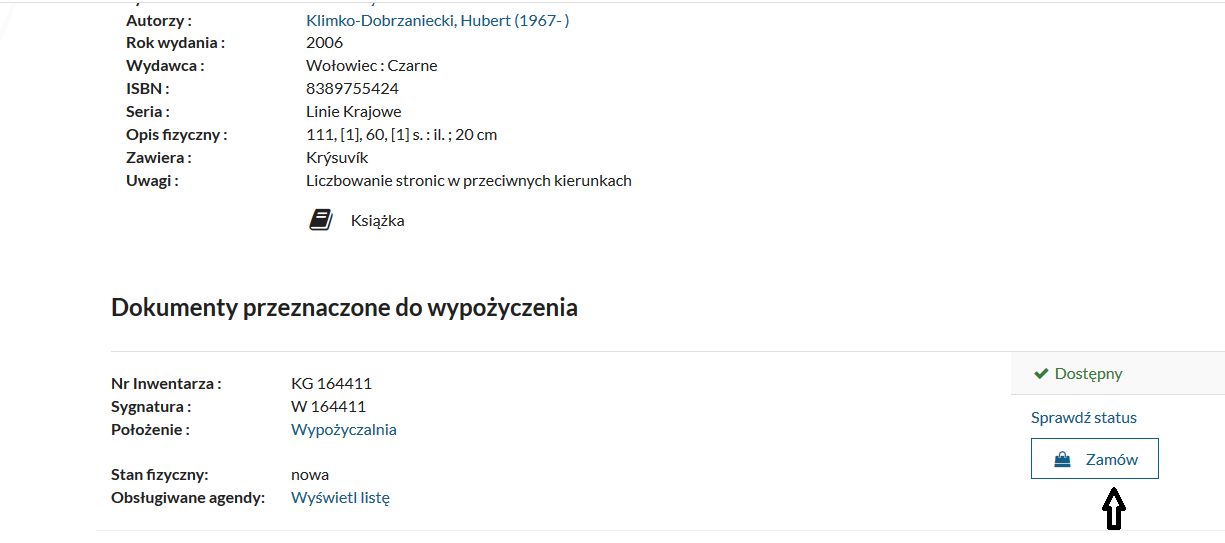
Task: Click the series name Linie Krajowe
Action: 353,112
